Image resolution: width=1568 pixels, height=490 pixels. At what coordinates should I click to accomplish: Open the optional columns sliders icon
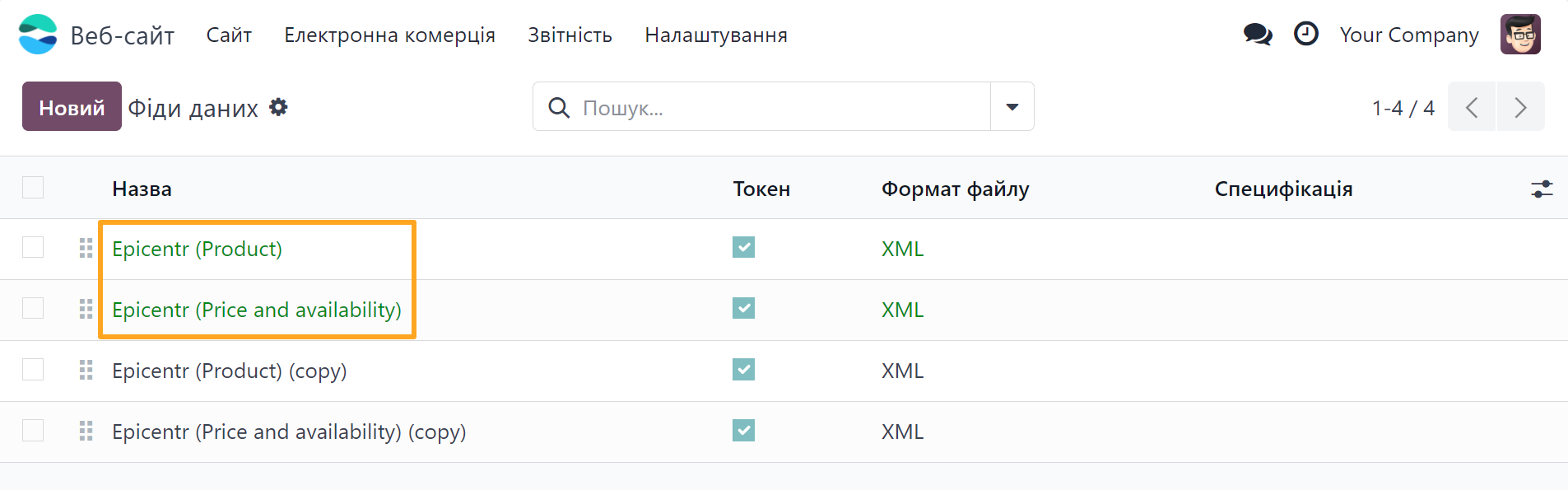pos(1543,189)
